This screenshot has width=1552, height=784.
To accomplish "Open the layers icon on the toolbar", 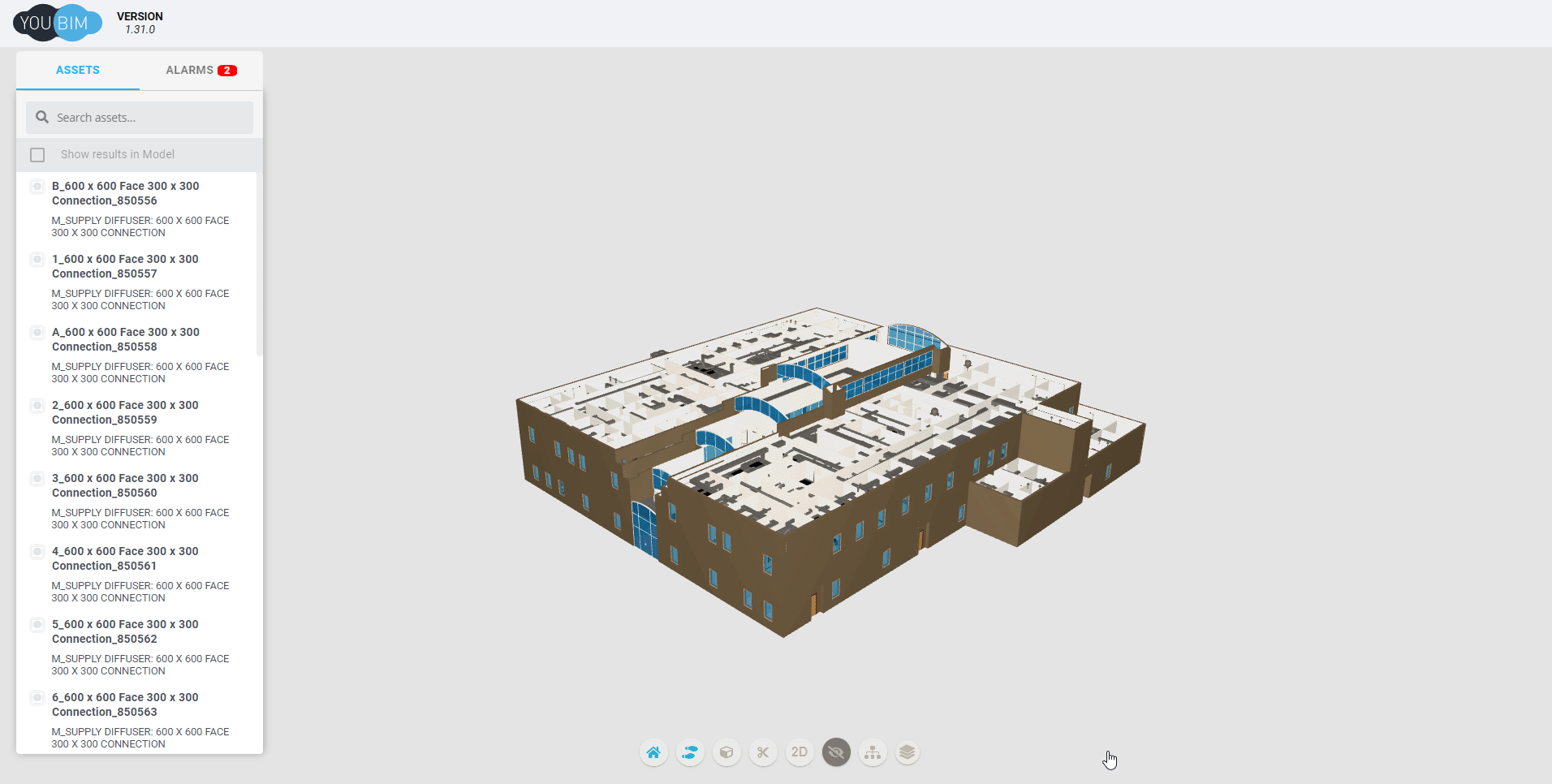I will (907, 752).
